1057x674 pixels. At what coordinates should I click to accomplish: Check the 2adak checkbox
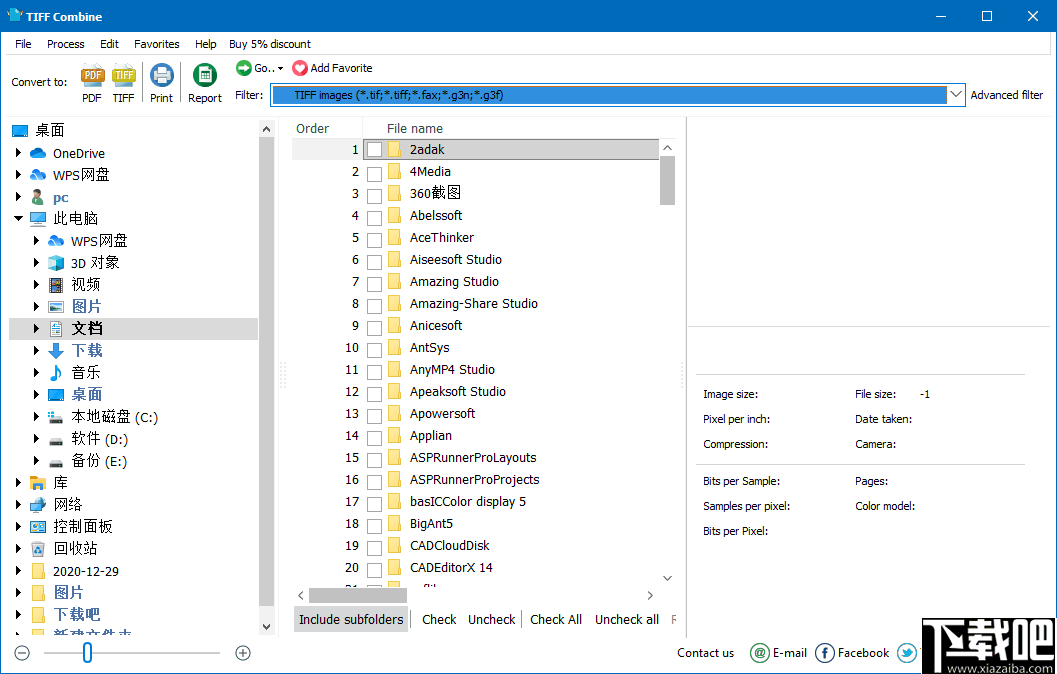point(374,150)
